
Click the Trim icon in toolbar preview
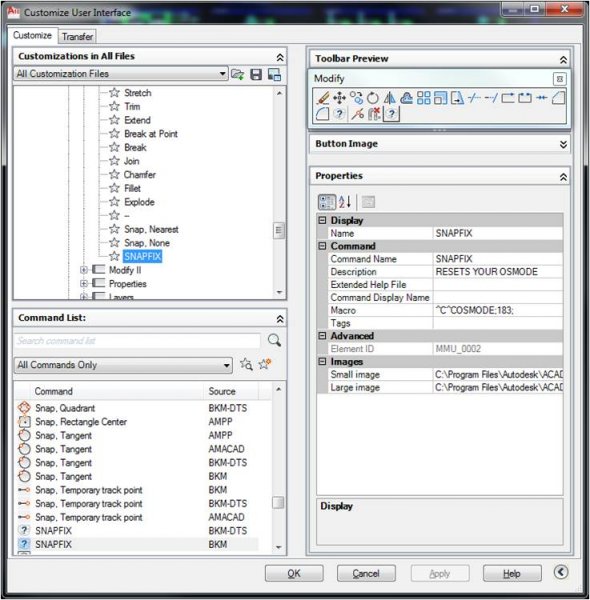tap(474, 98)
